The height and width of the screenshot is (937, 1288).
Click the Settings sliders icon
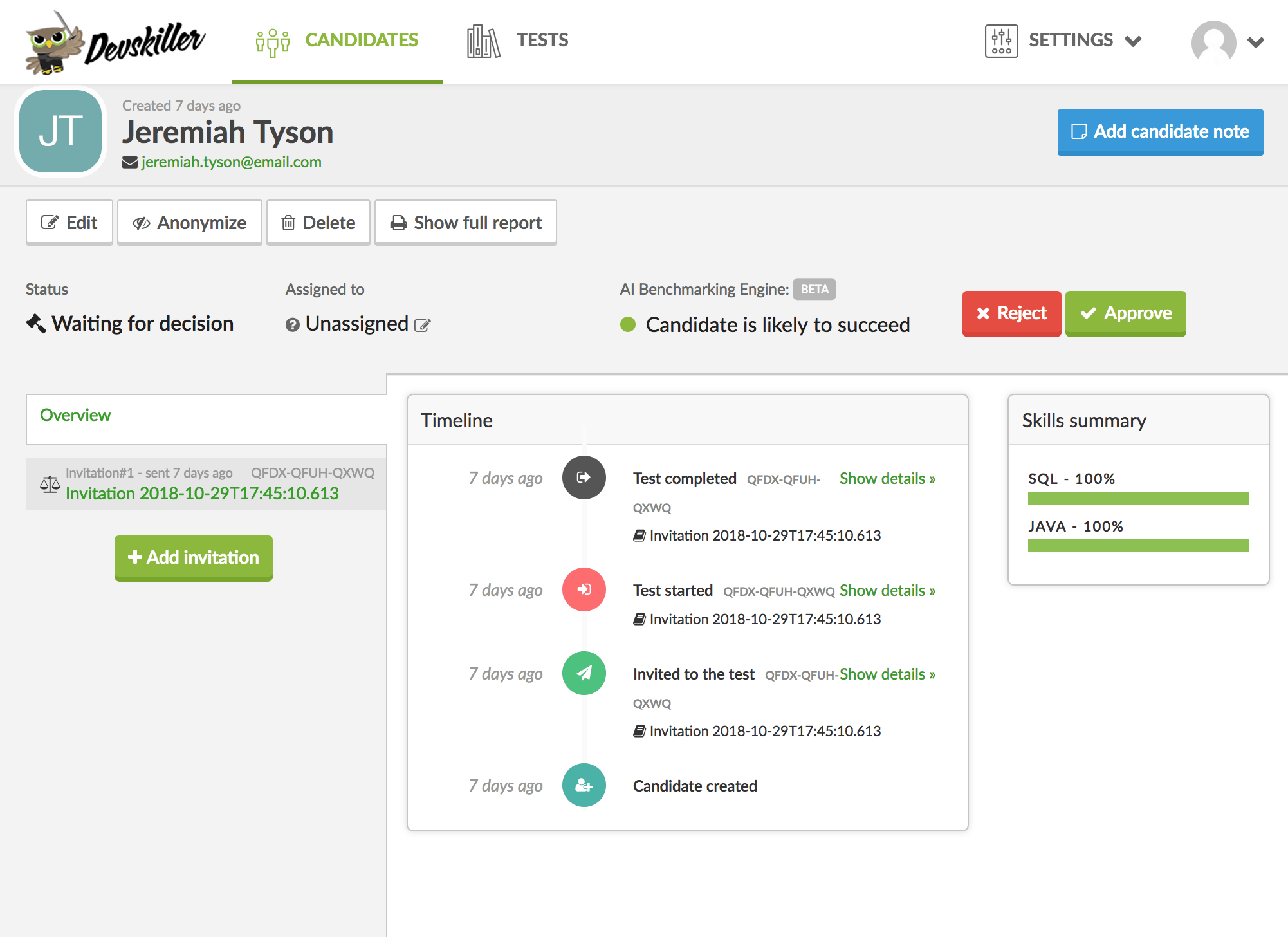1001,41
